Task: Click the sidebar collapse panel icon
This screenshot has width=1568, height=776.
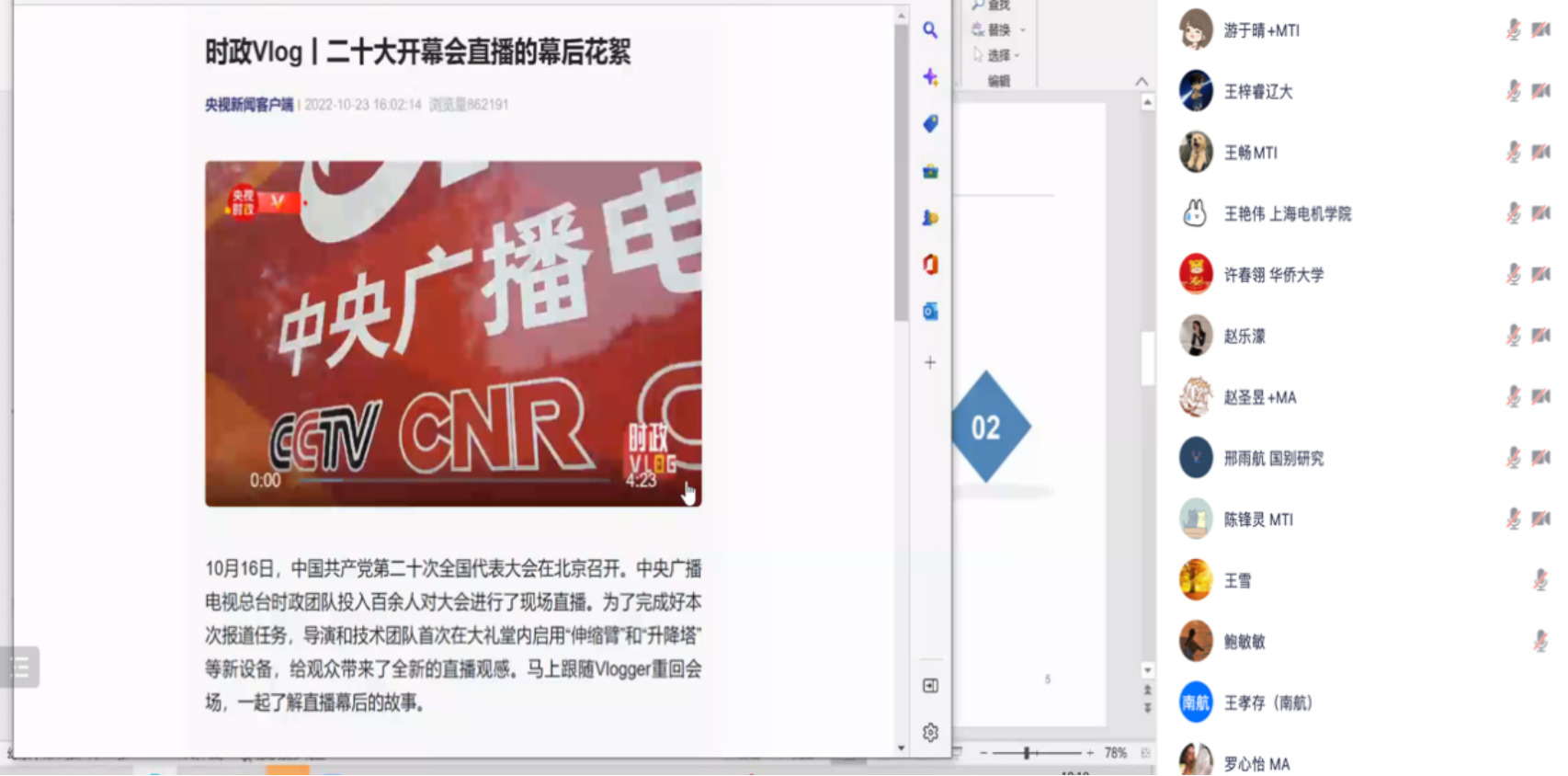Action: [930, 686]
